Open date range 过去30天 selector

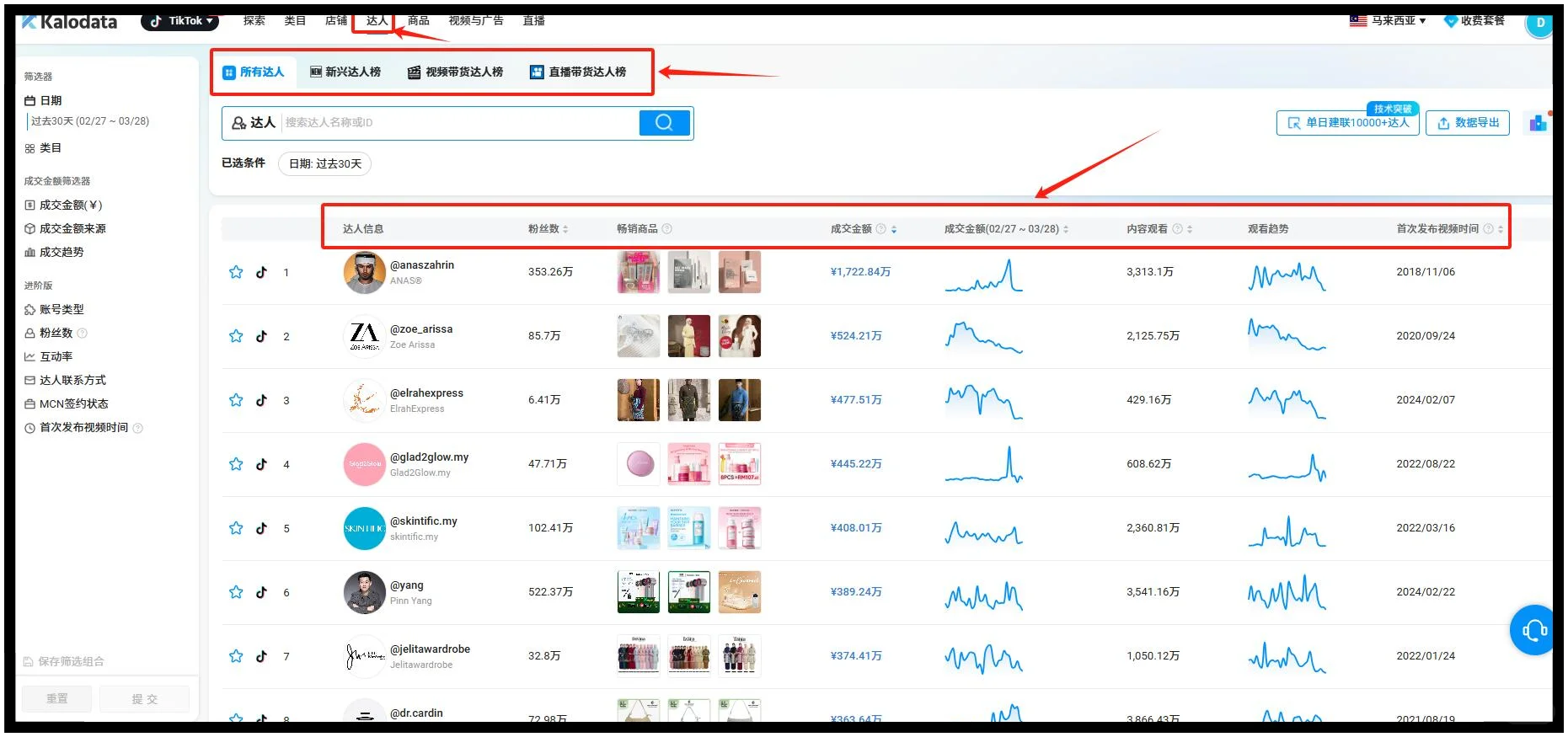(90, 121)
